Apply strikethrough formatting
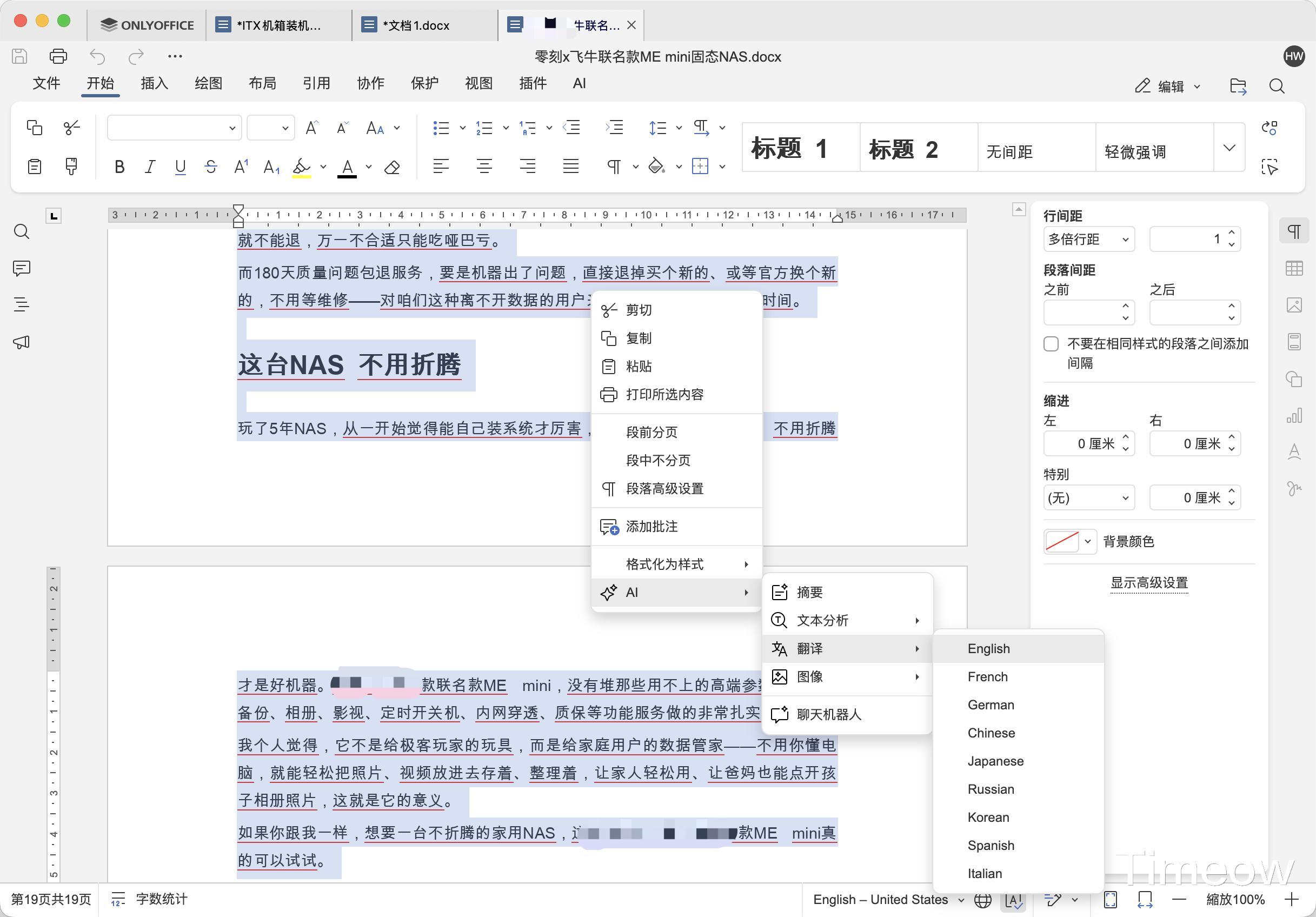This screenshot has width=1316, height=917. (x=210, y=167)
